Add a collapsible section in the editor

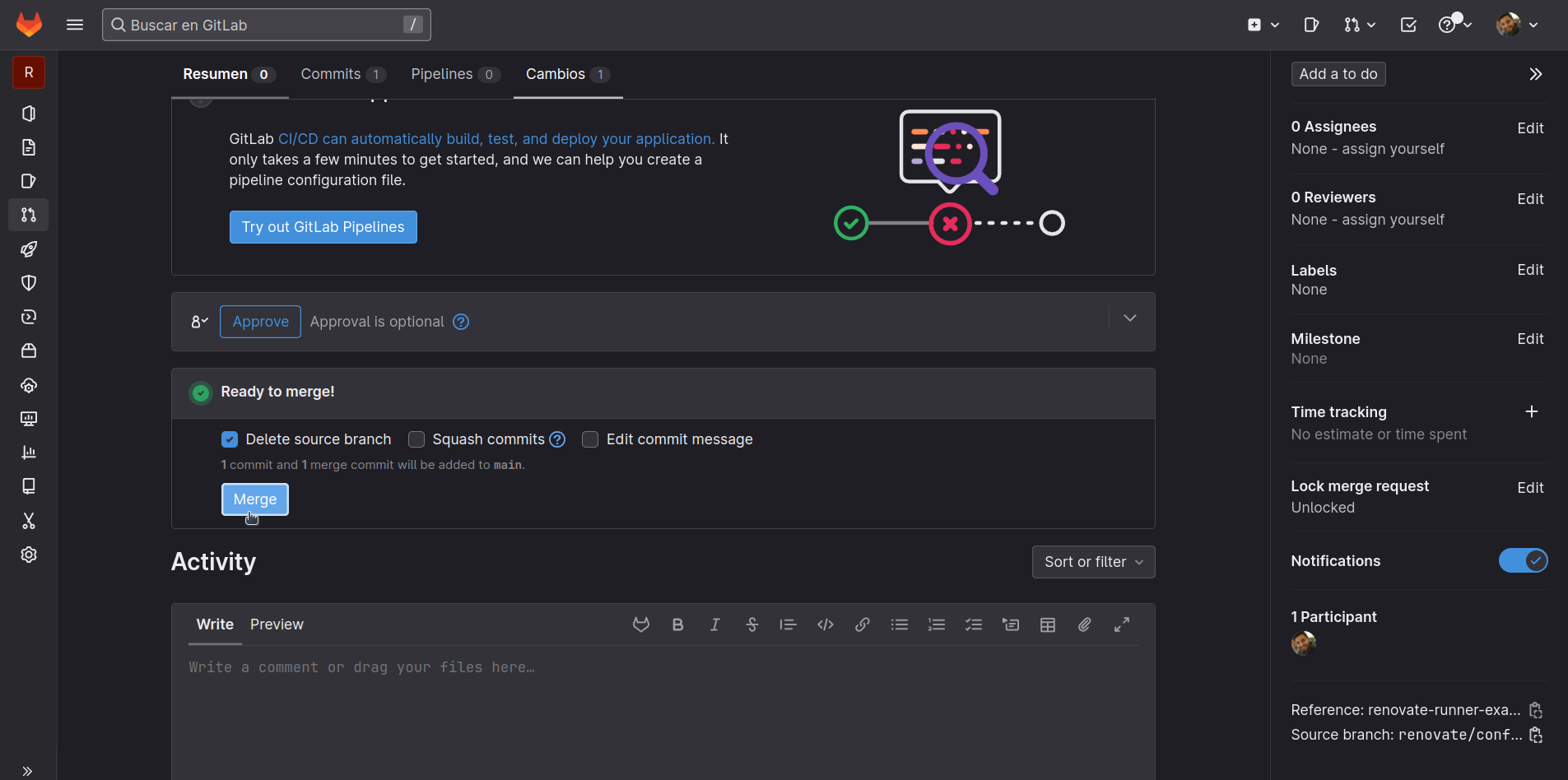pos(1011,624)
